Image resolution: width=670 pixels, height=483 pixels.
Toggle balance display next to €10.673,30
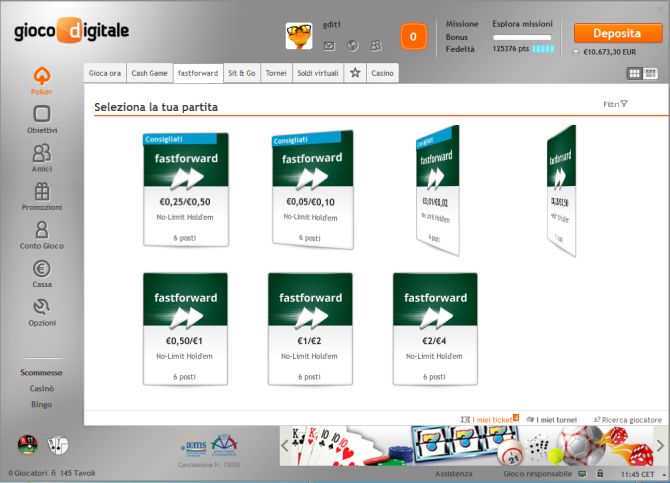[576, 52]
